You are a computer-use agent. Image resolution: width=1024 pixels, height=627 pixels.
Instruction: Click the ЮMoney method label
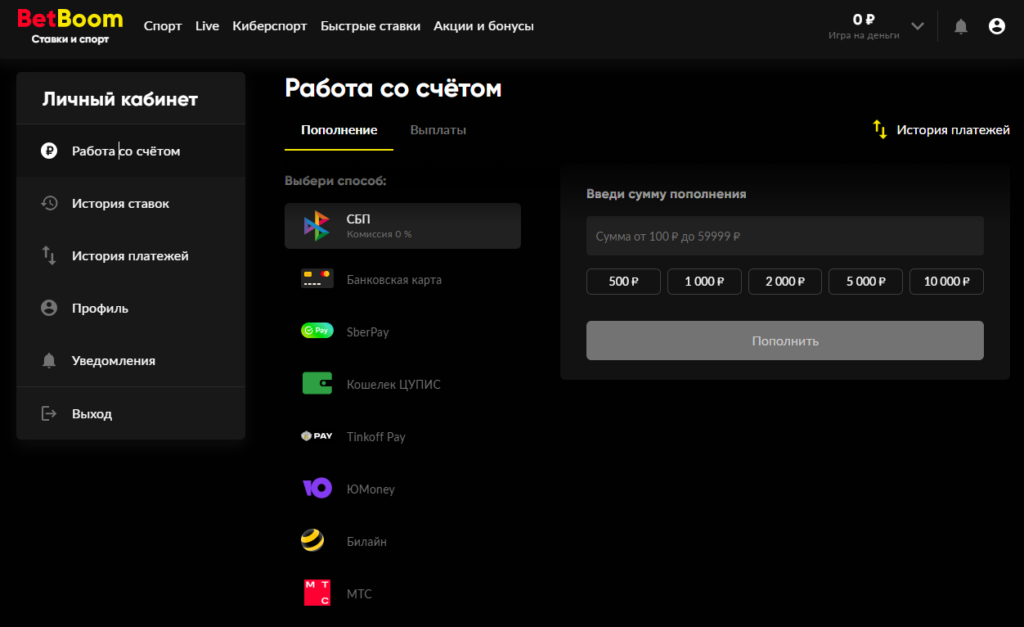point(371,489)
